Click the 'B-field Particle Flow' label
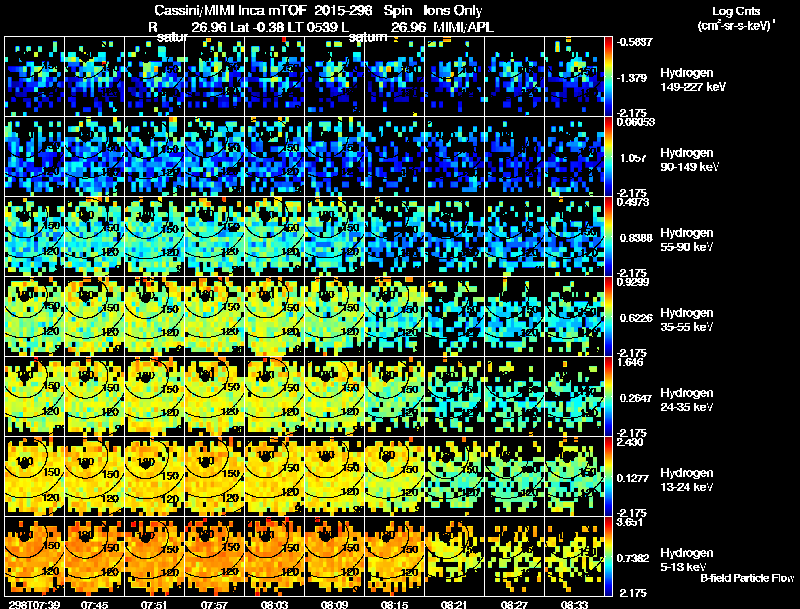 point(747,578)
